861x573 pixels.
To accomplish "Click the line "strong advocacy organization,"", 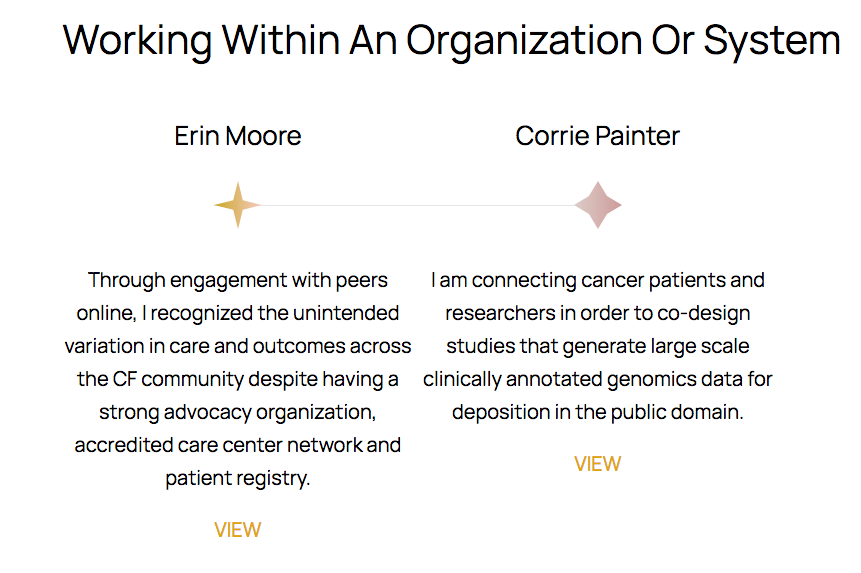I will click(x=238, y=412).
